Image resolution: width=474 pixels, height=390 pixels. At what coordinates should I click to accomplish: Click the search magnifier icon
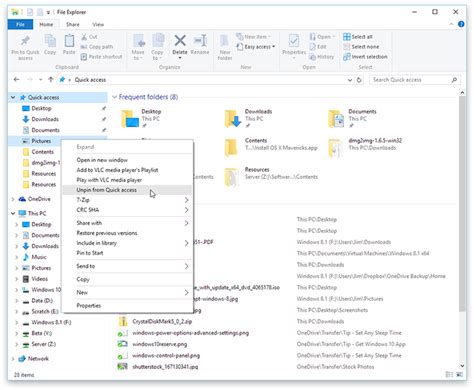point(454,80)
